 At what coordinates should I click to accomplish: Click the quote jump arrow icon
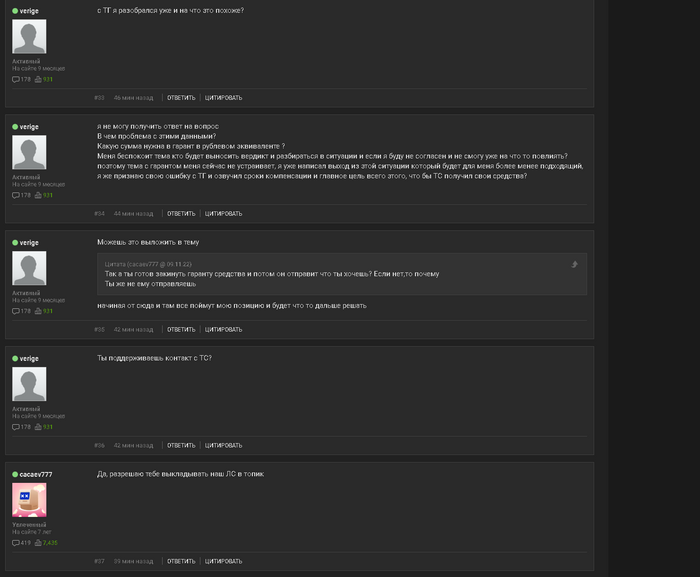tap(575, 264)
